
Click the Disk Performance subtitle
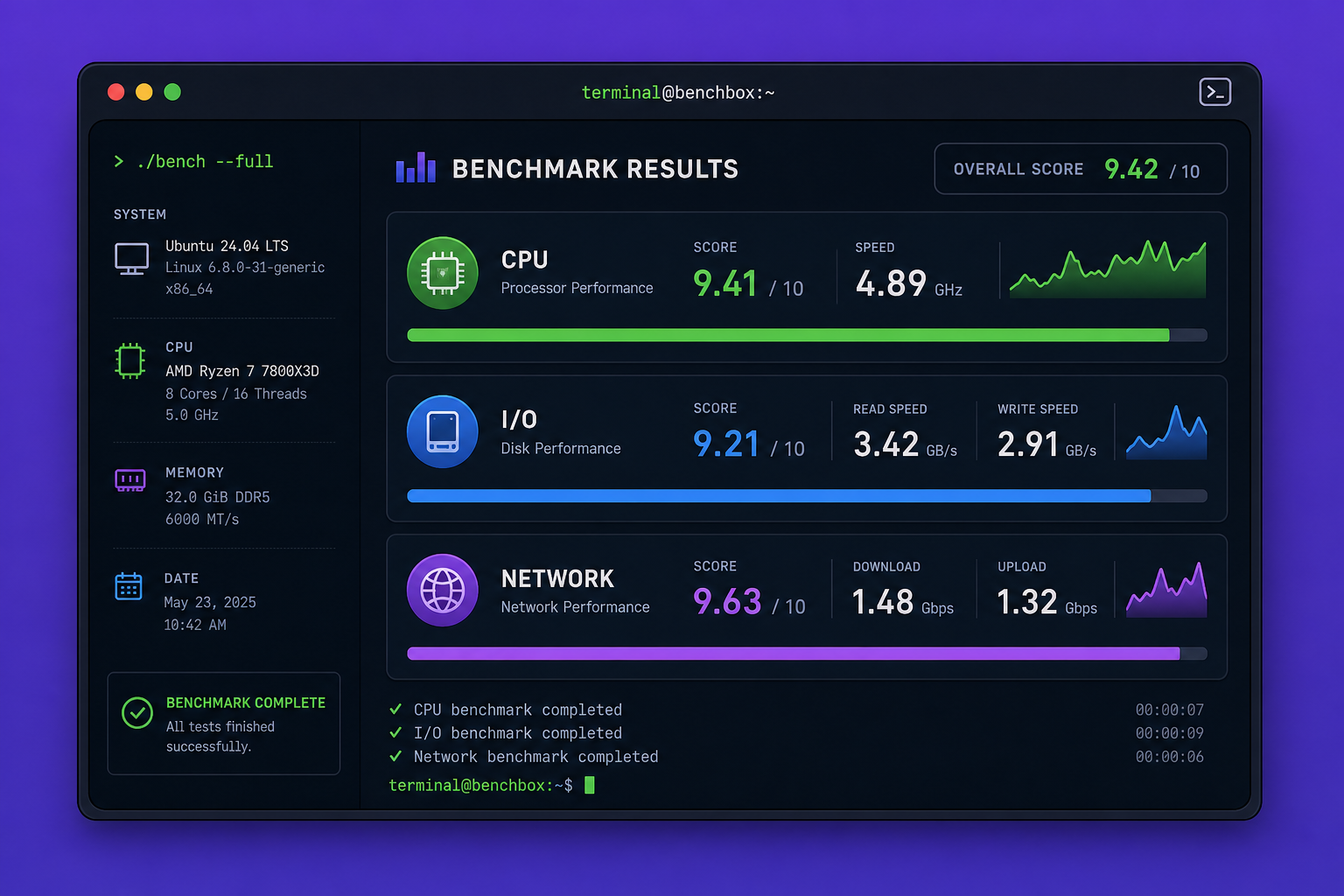pos(561,448)
